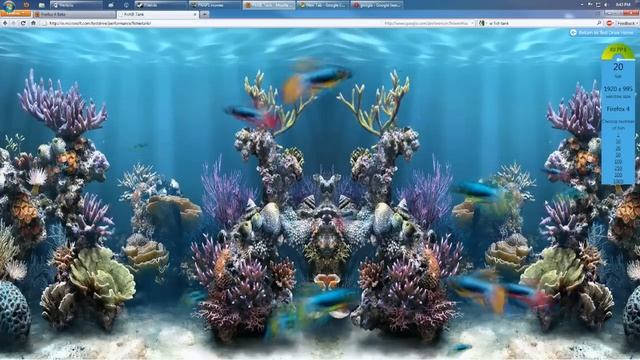Show hidden system tray icons arrow
The image size is (640, 360).
(581, 4)
